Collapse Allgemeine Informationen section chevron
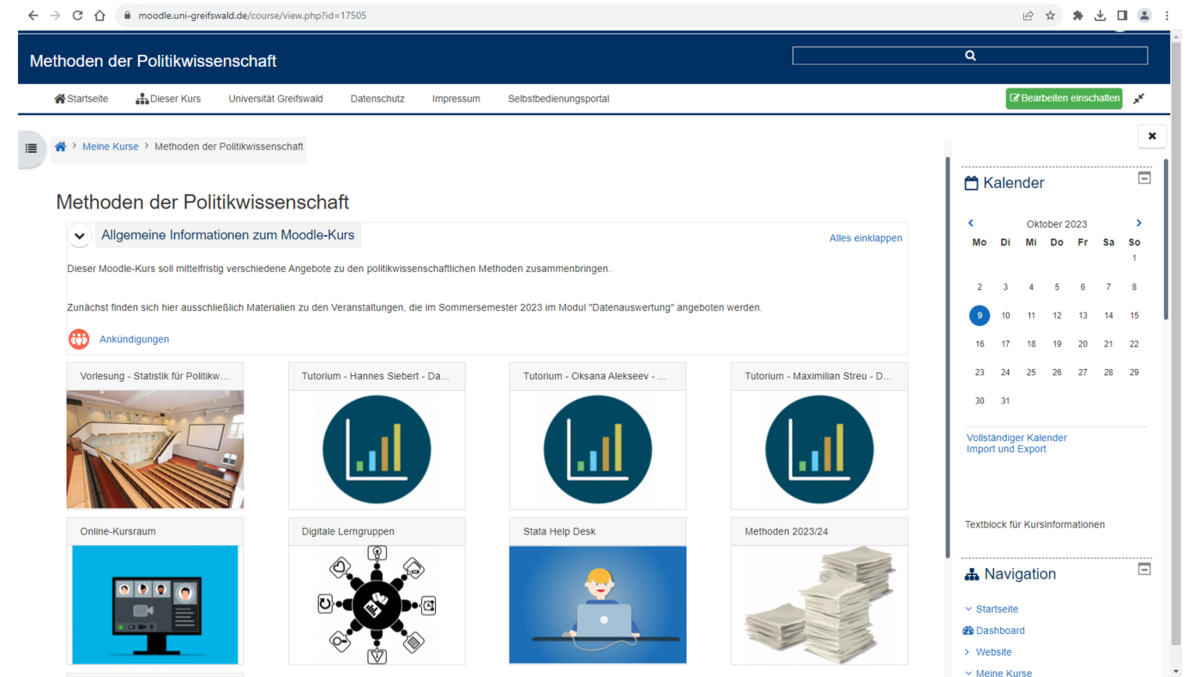This screenshot has height=677, width=1200. tap(80, 236)
